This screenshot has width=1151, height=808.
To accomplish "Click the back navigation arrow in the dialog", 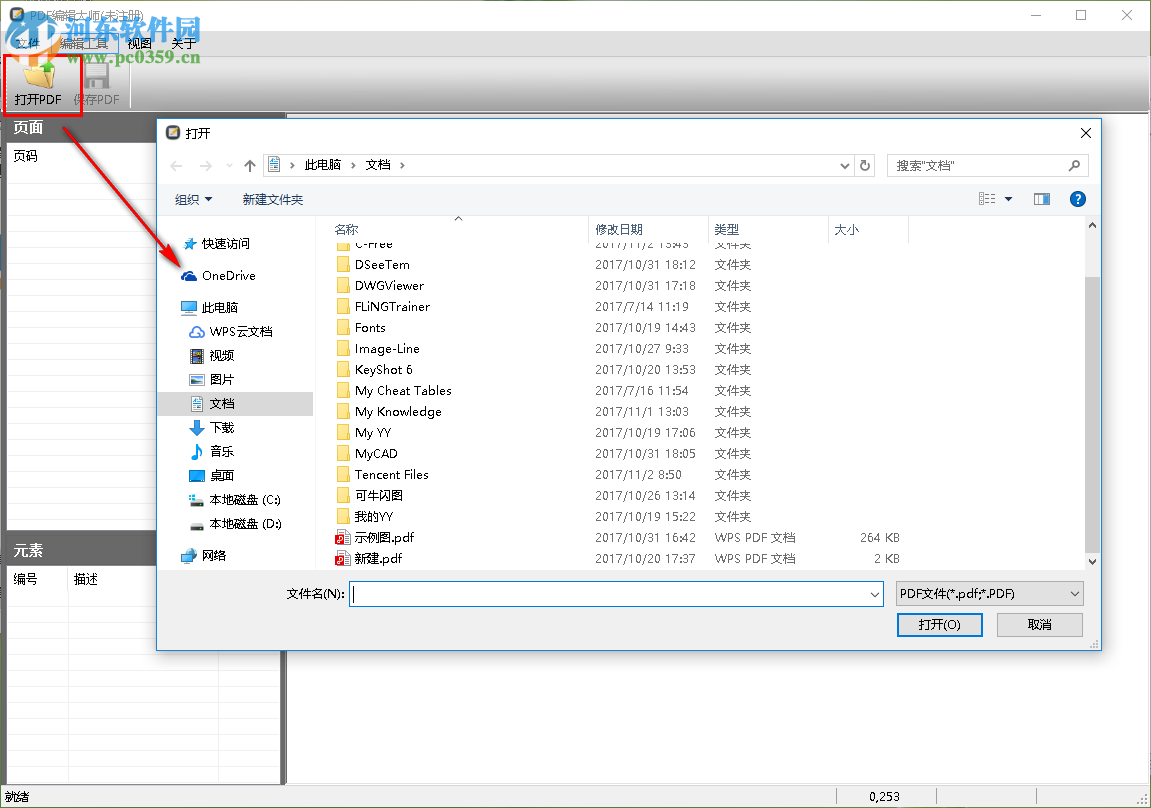I will point(177,164).
